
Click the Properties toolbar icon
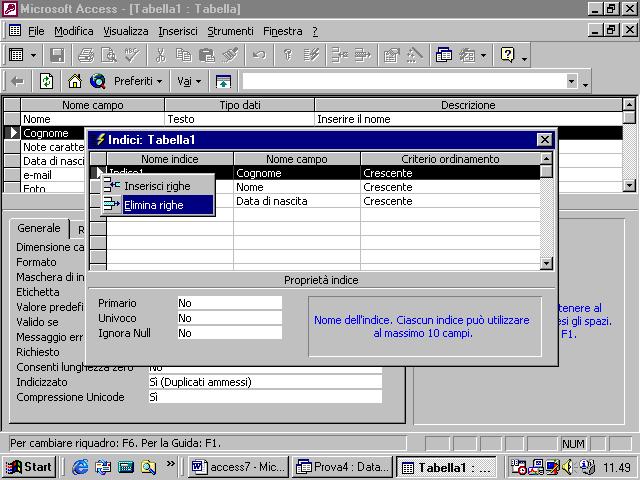pyautogui.click(x=391, y=55)
